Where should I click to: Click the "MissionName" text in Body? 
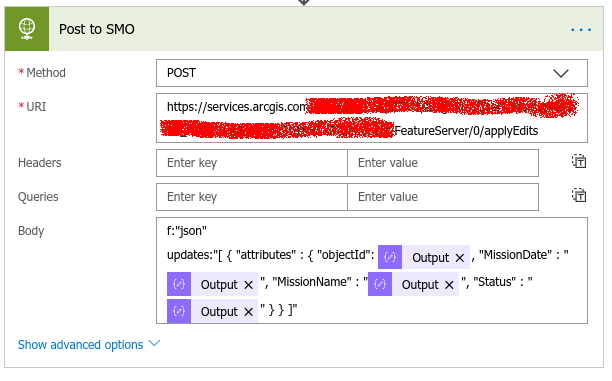tap(312, 281)
